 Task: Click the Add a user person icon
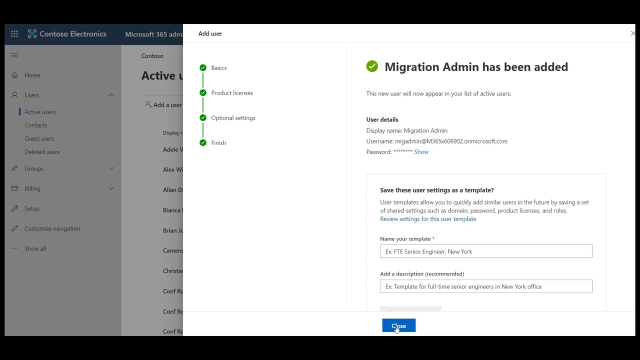tap(148, 104)
